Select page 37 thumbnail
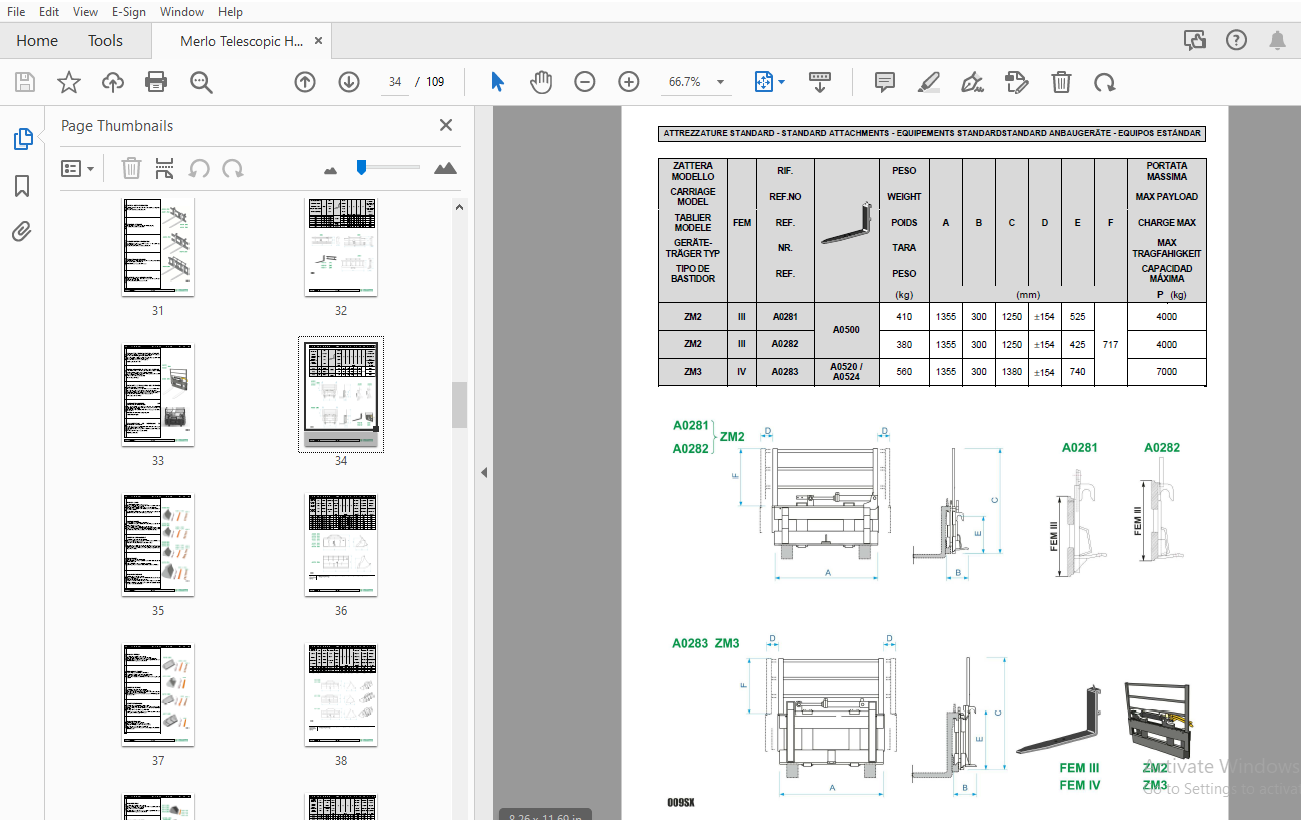This screenshot has height=820, width=1301. click(158, 694)
